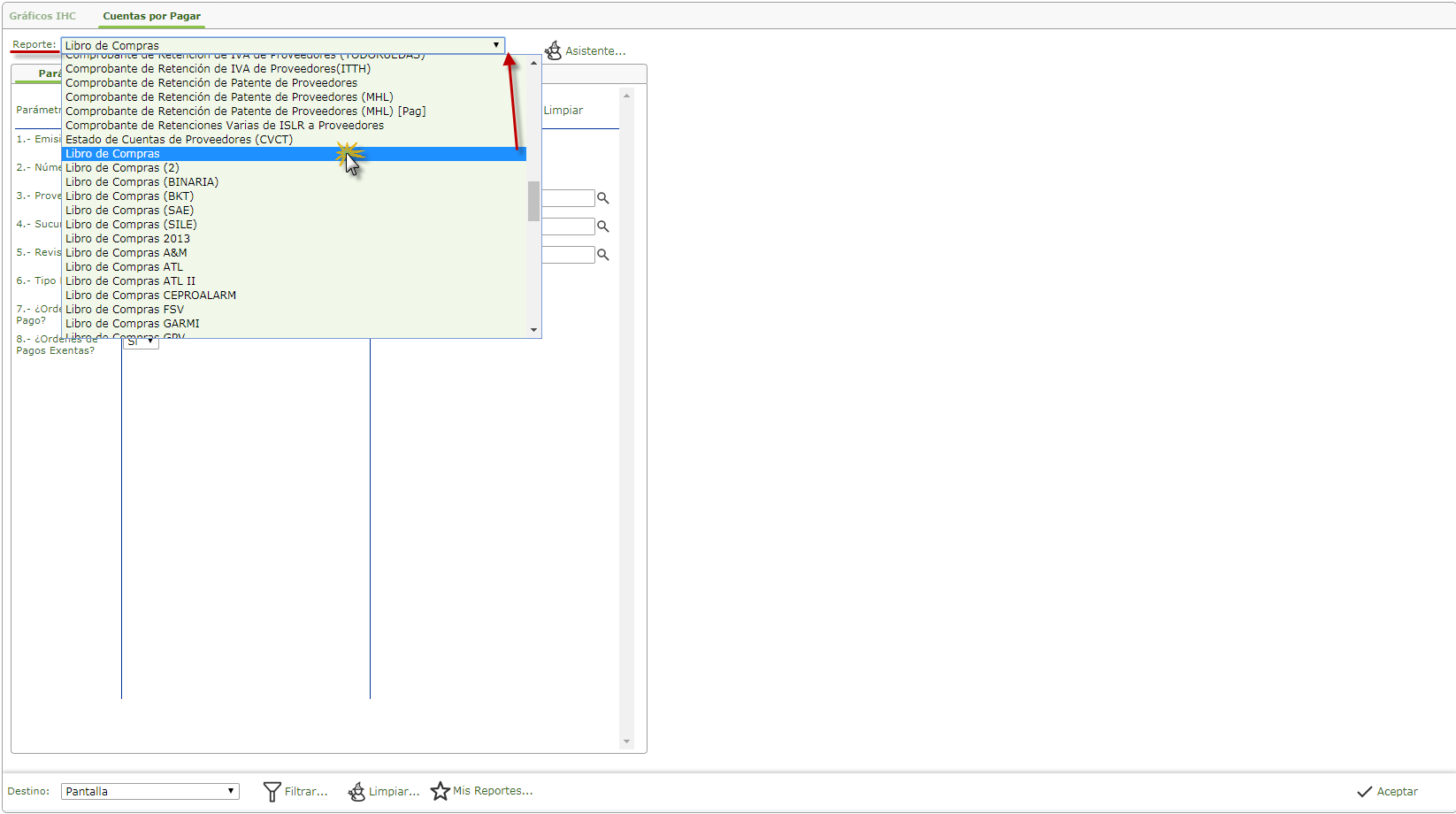1456x814 pixels.
Task: Click the down arrow of the report list scrollbar
Action: click(533, 330)
